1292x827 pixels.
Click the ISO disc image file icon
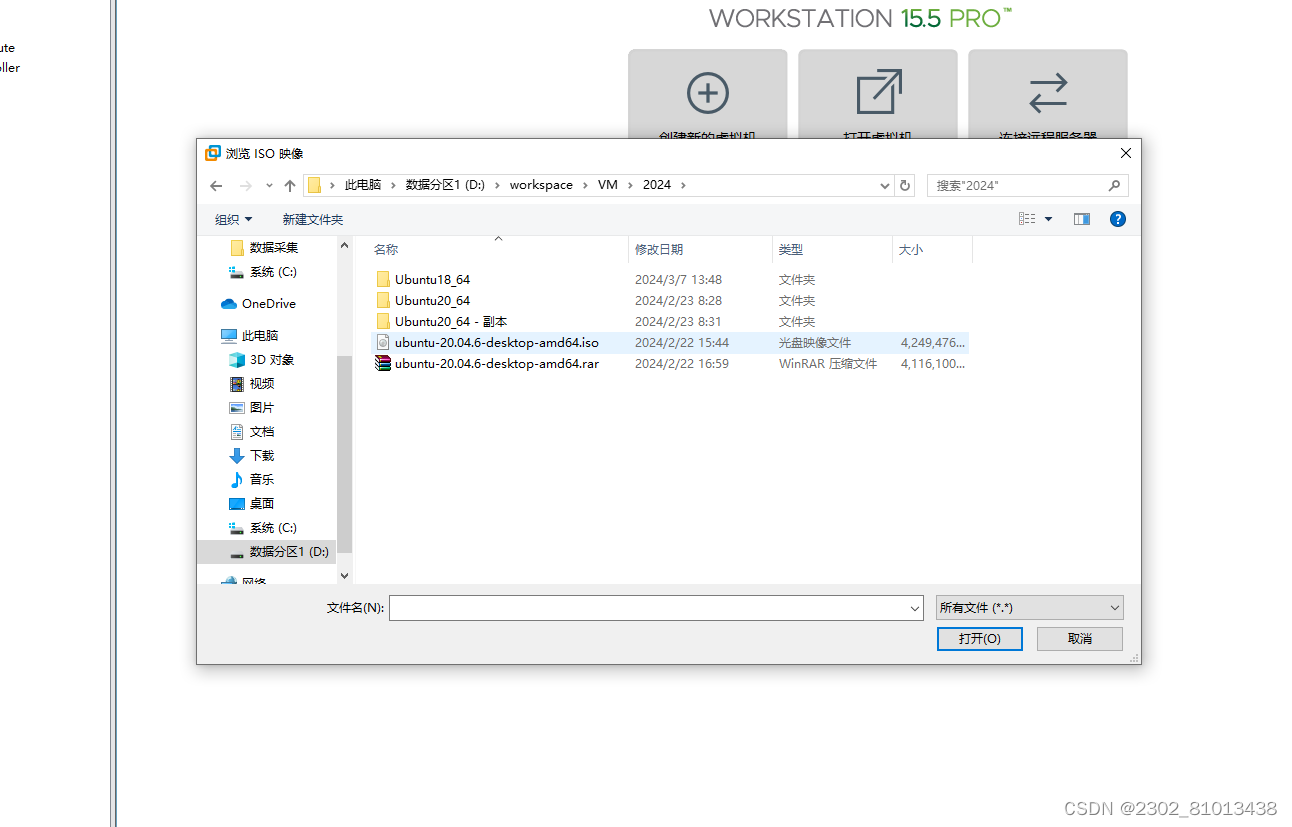(x=383, y=342)
